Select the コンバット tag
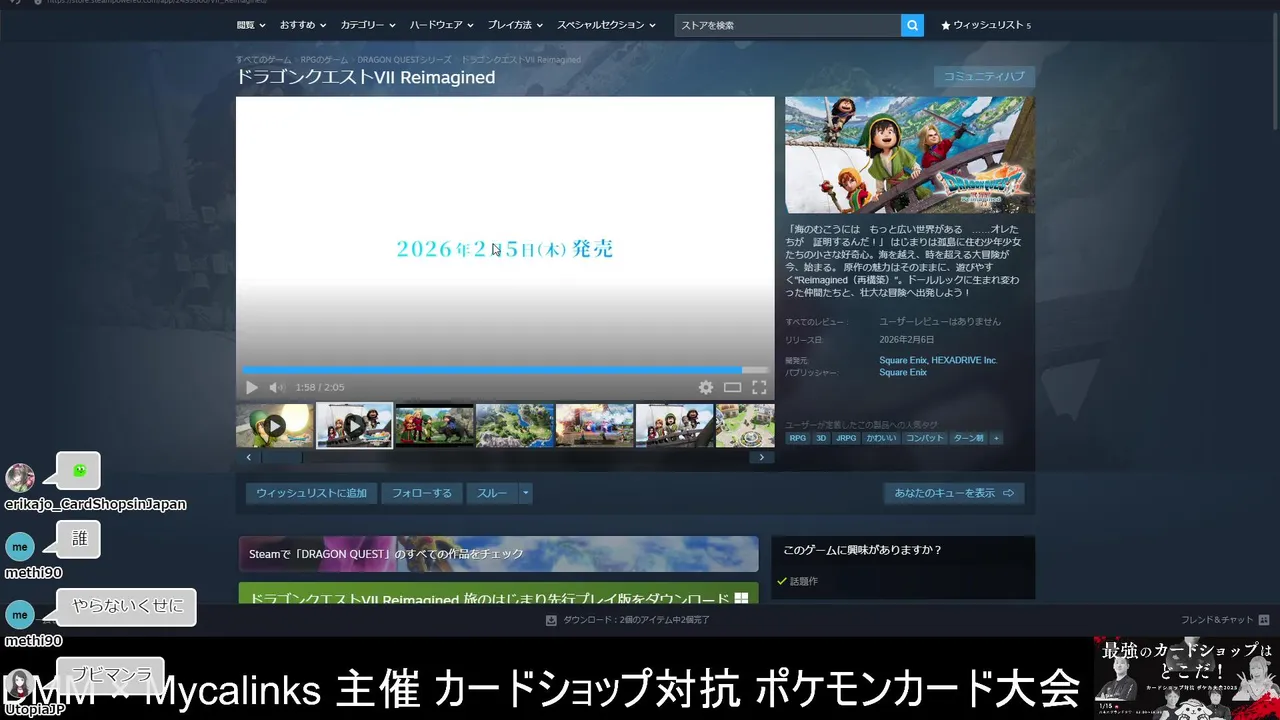This screenshot has height=720, width=1280. coord(925,438)
